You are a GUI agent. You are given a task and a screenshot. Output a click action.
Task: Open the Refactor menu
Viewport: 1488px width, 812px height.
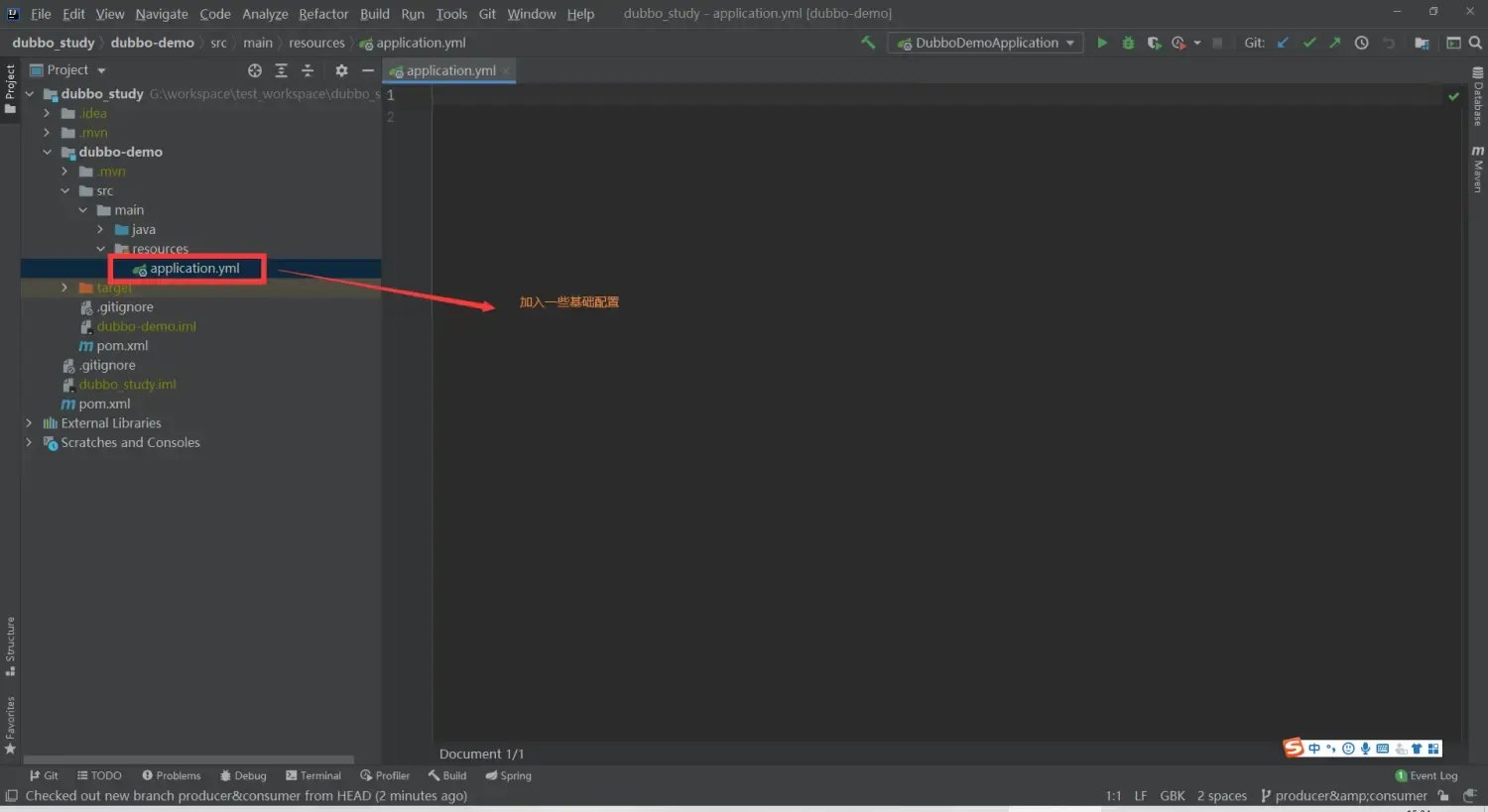[323, 14]
